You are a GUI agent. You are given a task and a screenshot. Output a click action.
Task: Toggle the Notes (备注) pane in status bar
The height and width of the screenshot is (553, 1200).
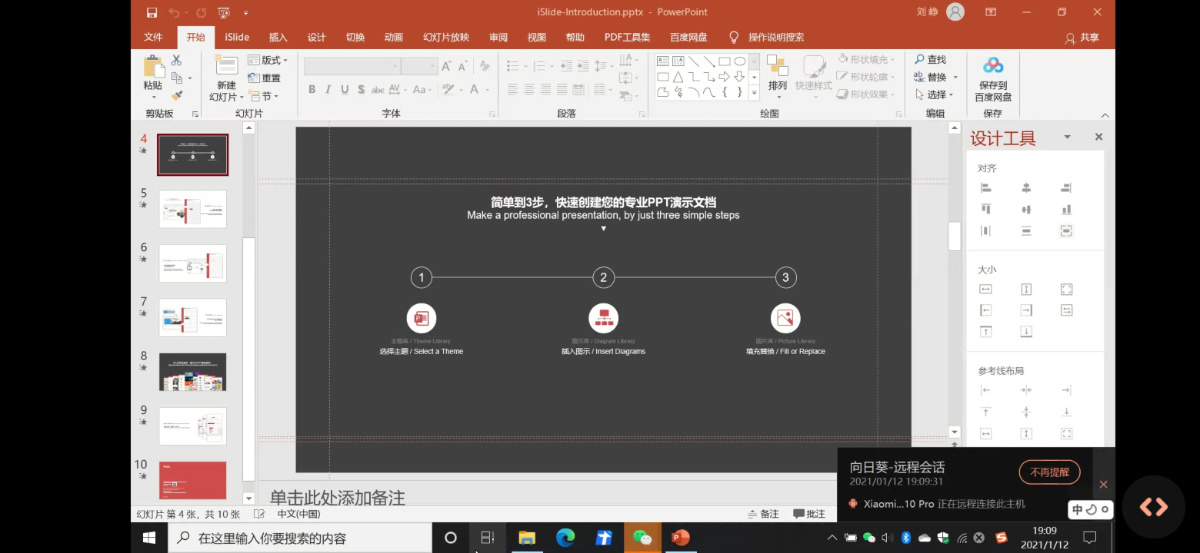pos(763,514)
